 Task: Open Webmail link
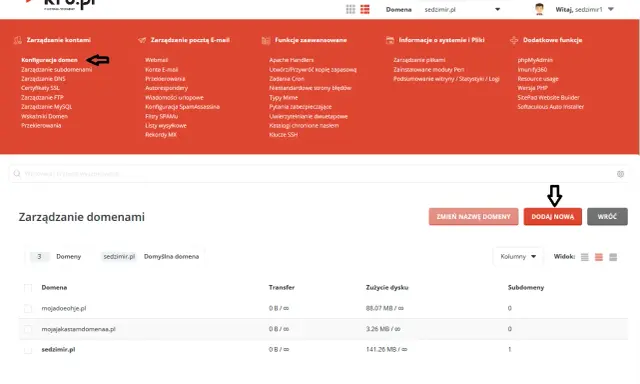(x=156, y=60)
